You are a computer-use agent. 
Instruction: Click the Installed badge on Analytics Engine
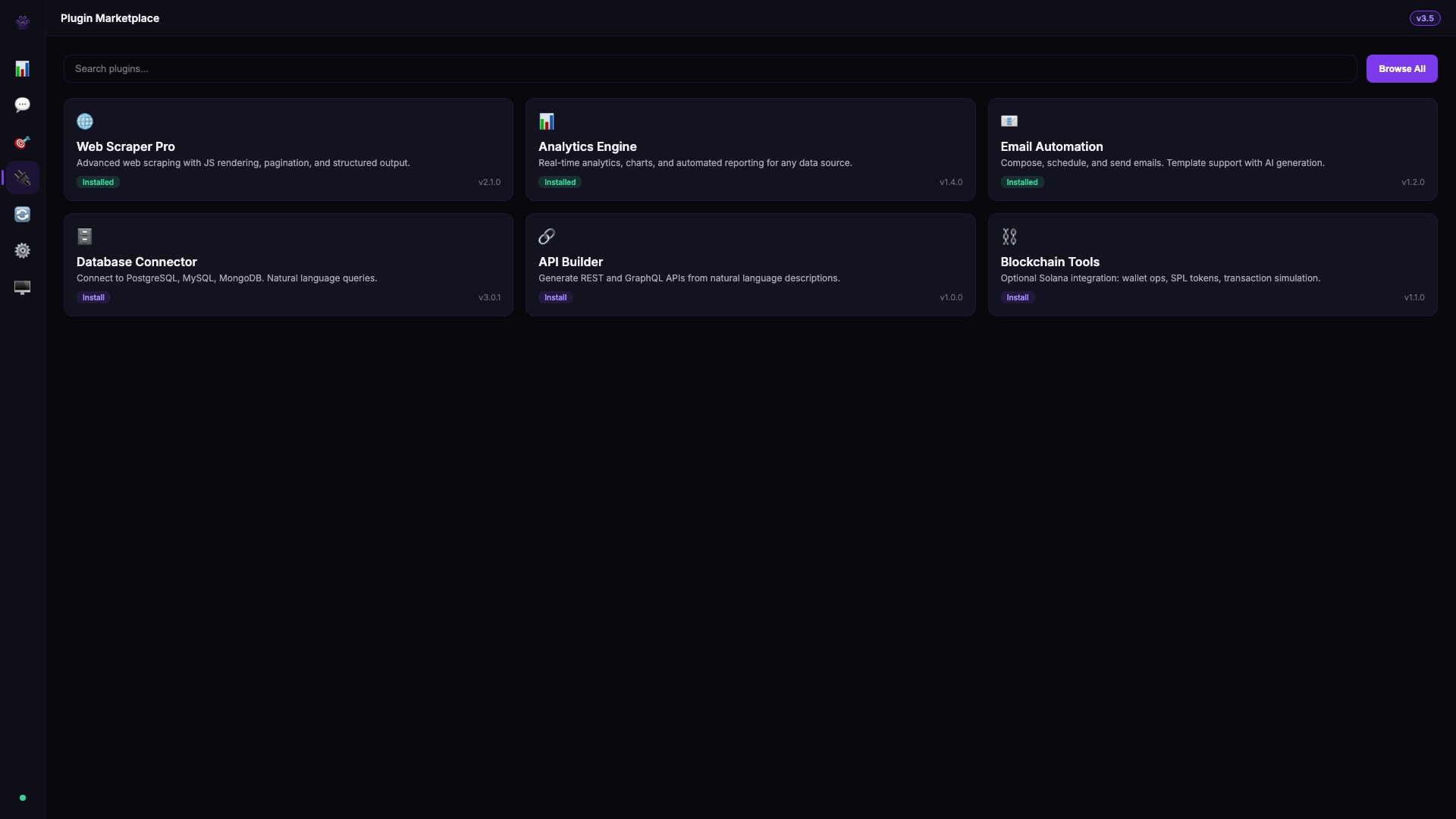coord(560,182)
